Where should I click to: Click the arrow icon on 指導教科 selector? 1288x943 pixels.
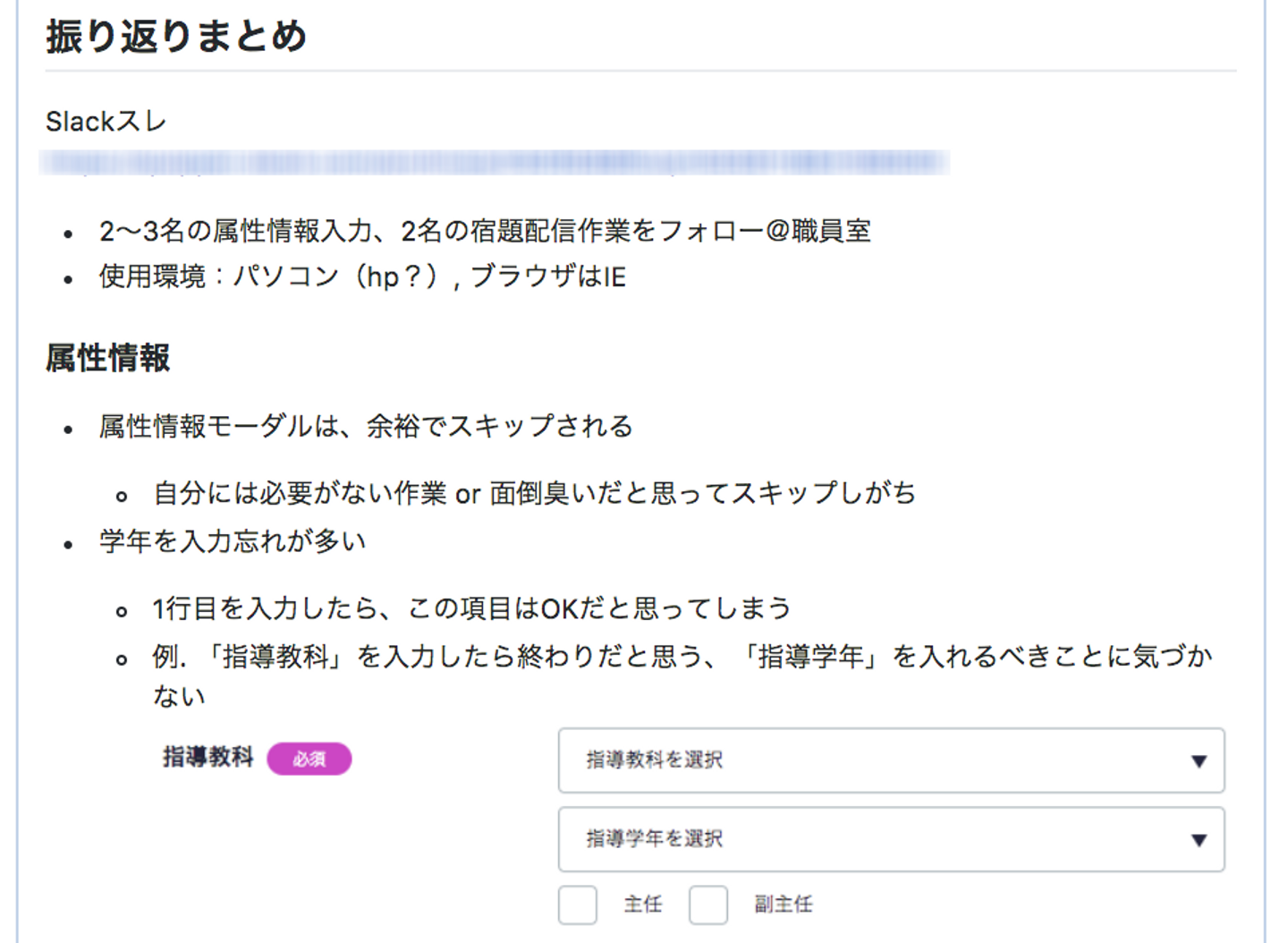click(1199, 761)
